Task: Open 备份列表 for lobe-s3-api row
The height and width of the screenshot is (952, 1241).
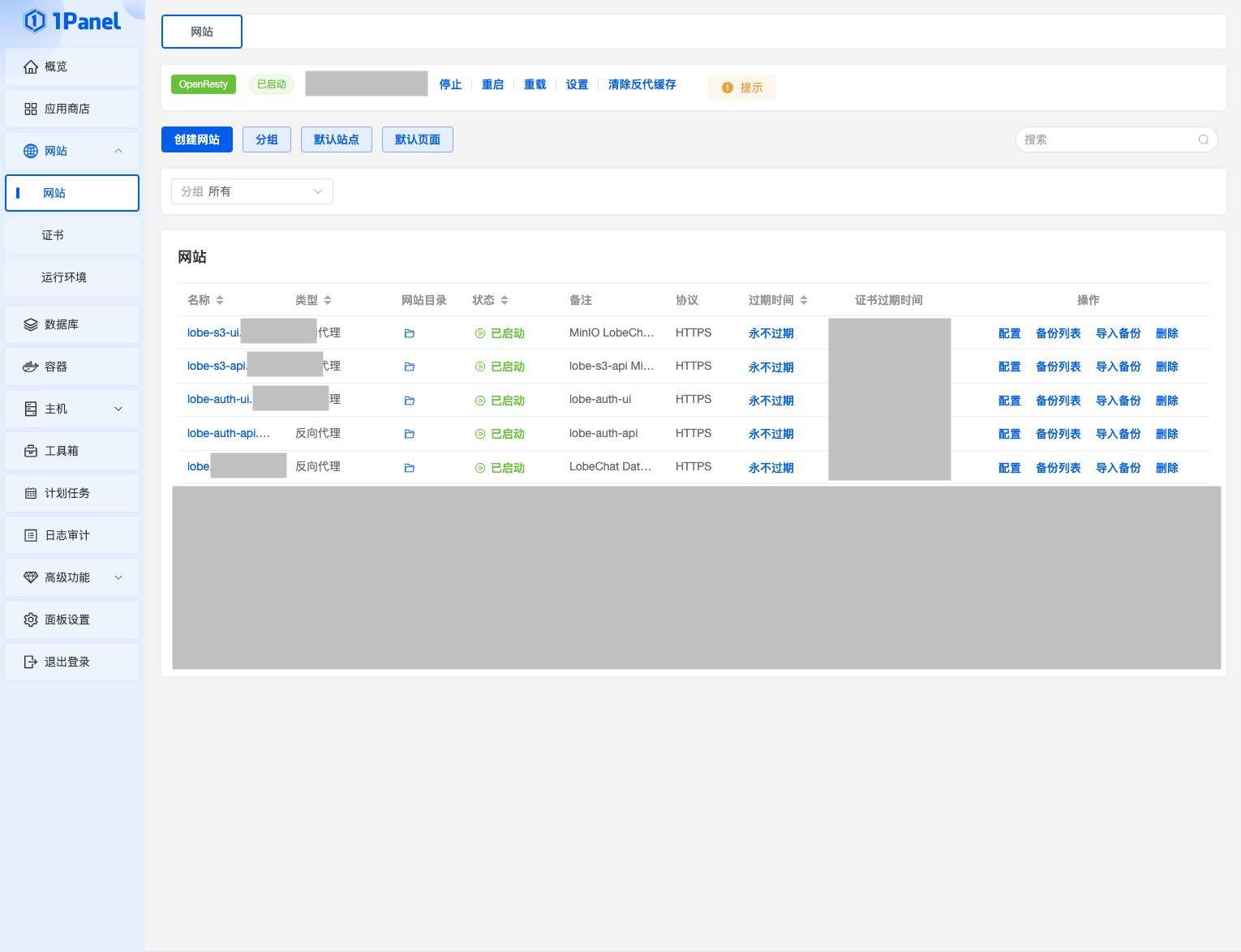Action: (1058, 367)
